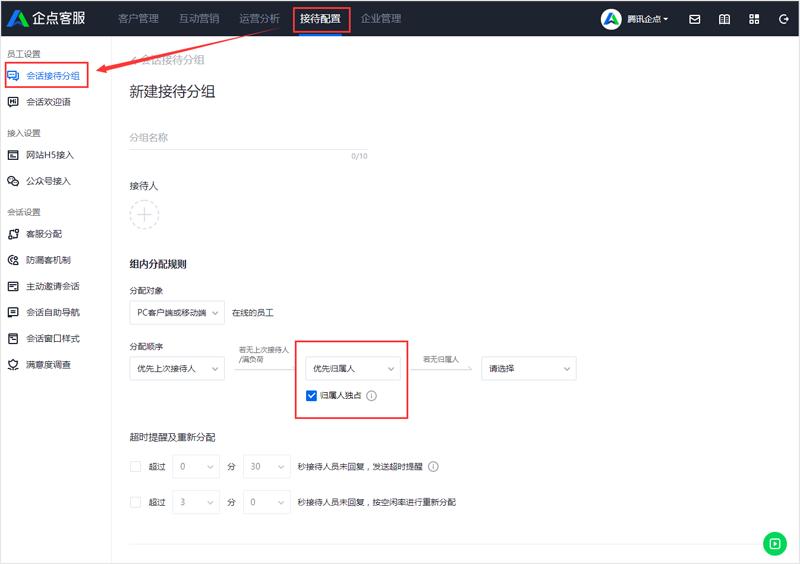This screenshot has width=800, height=564.
Task: Click the 会话欢迎语 sidebar icon
Action: coord(13,102)
